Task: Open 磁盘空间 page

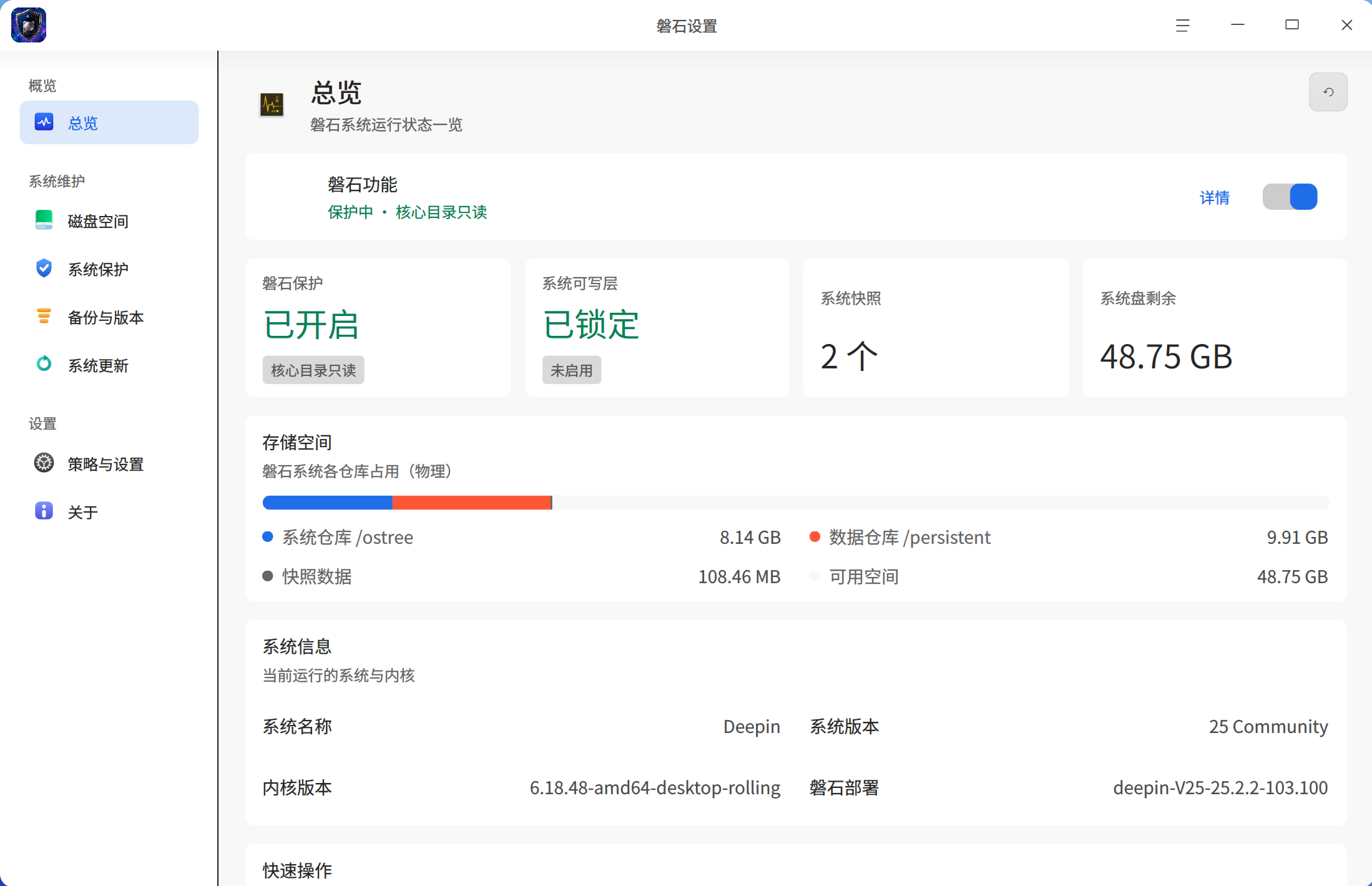Action: coord(109,221)
